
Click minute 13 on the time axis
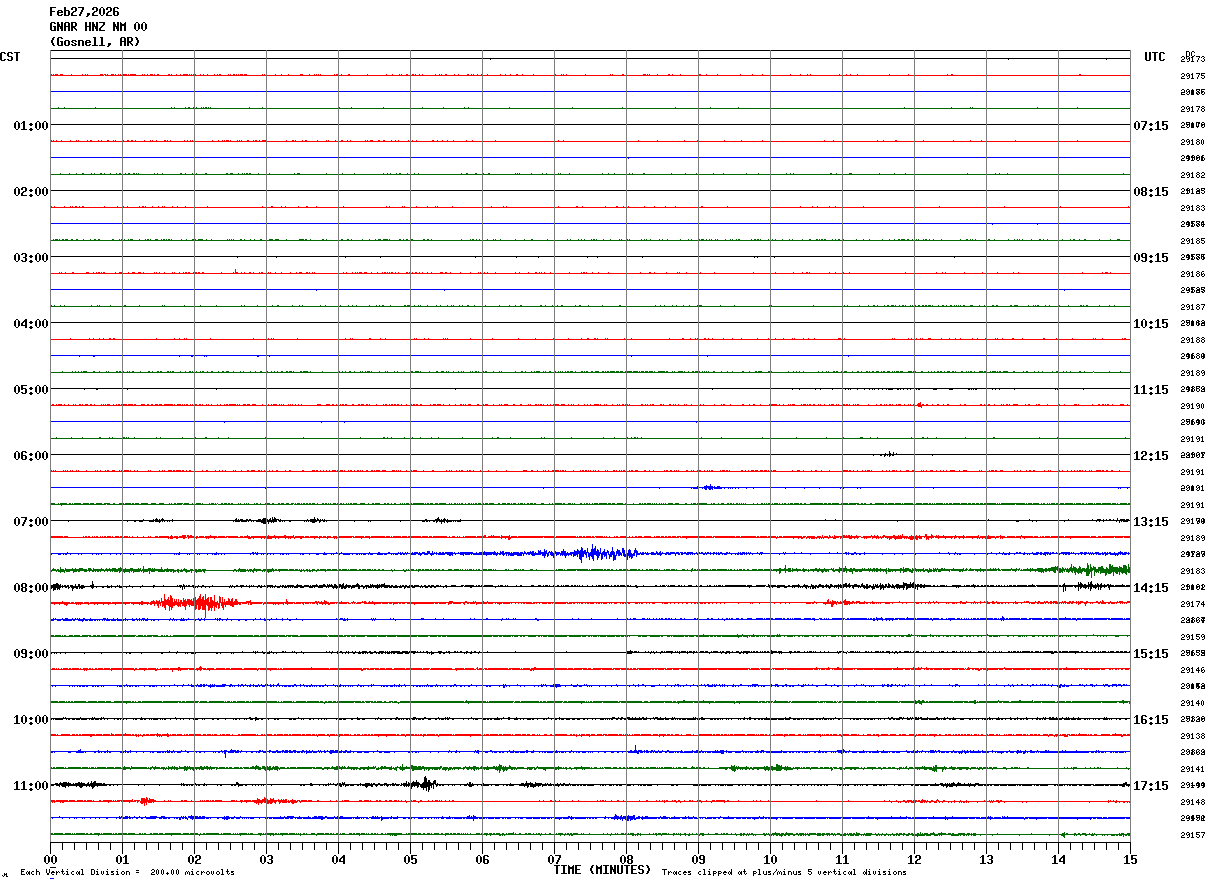coord(986,859)
